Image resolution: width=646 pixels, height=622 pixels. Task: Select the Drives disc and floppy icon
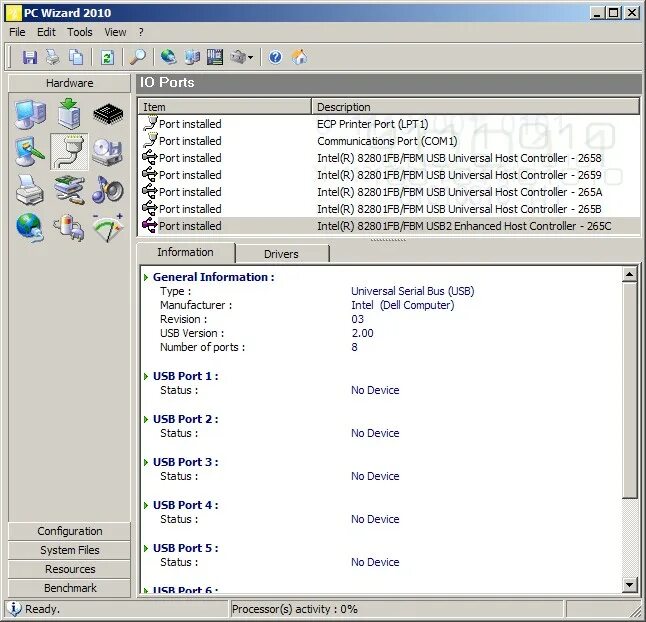(108, 152)
